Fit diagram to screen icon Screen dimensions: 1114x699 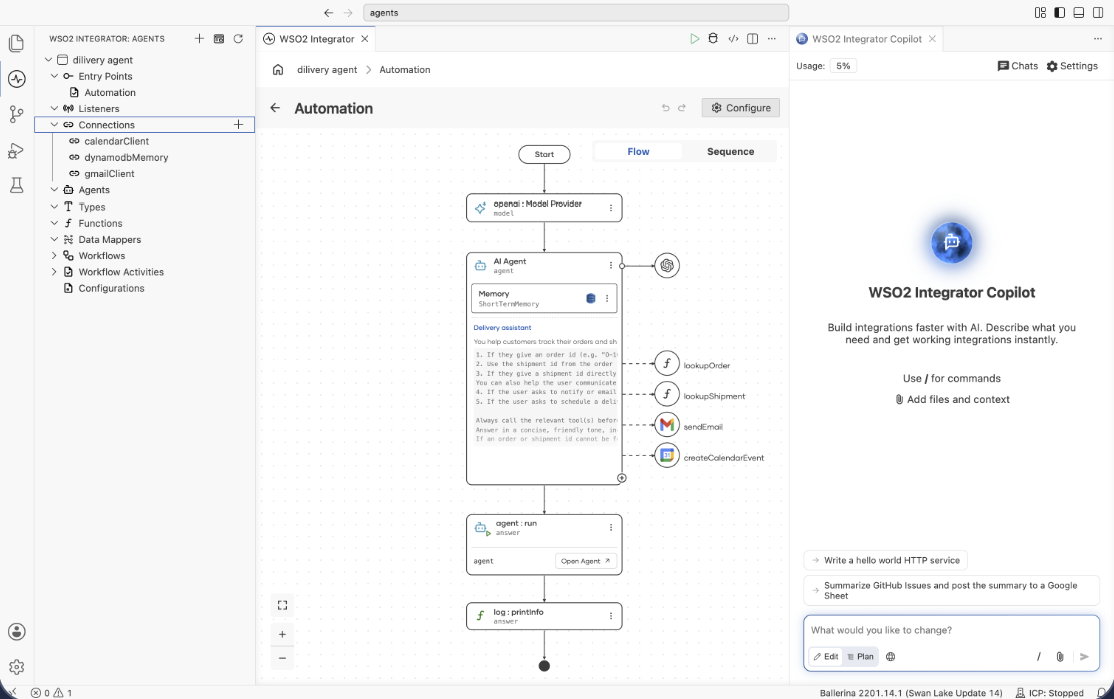[x=282, y=605]
